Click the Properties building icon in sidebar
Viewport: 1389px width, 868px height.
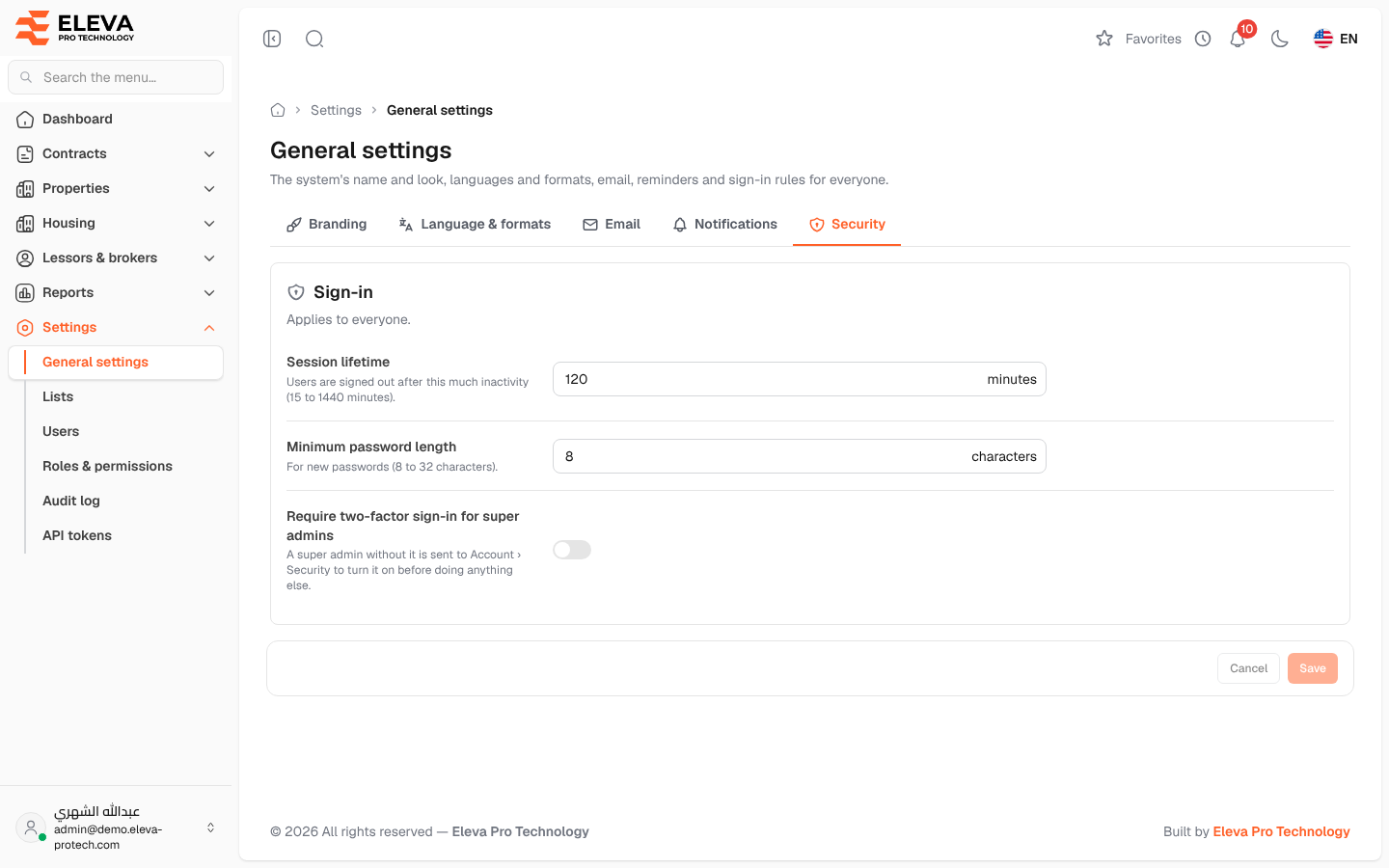tap(25, 189)
